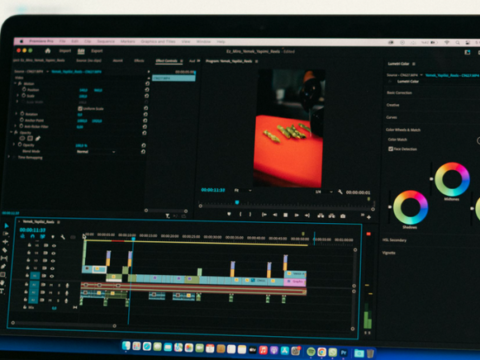Open the Blend Mode dropdown
The image size is (480, 360).
click(x=96, y=152)
